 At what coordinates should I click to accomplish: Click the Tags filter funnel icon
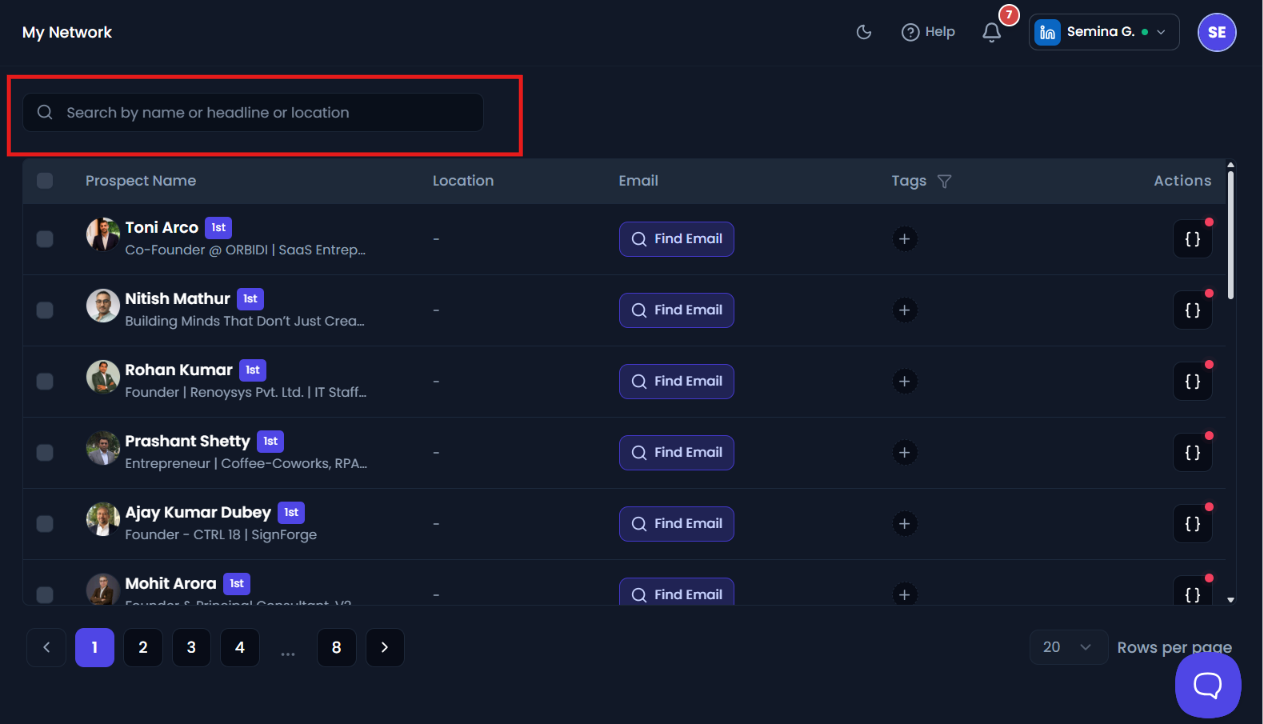click(x=944, y=181)
